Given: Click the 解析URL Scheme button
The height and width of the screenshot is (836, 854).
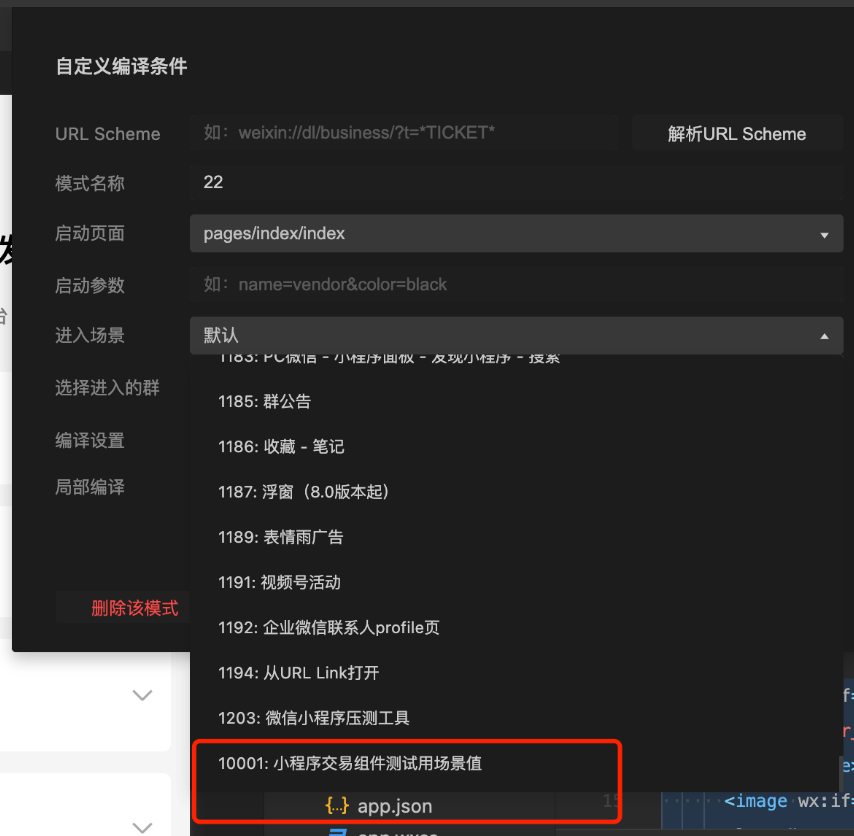Looking at the screenshot, I should (x=737, y=133).
